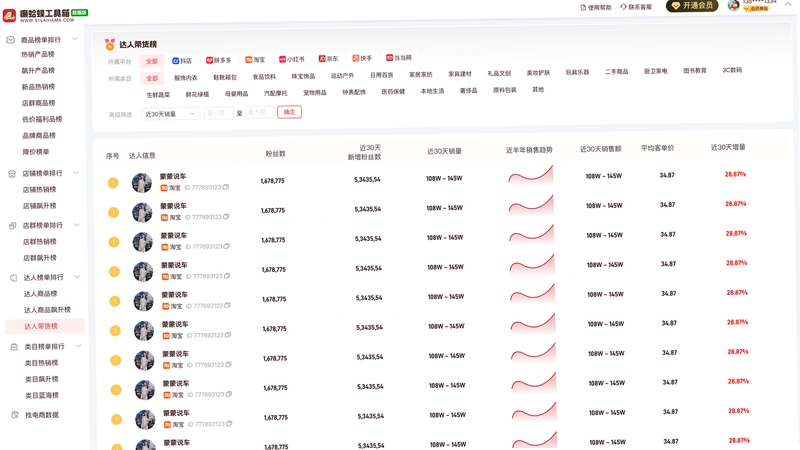Collapse the 店群榜单排行 chevron
Viewport: 800px width, 450px height.
[x=77, y=224]
